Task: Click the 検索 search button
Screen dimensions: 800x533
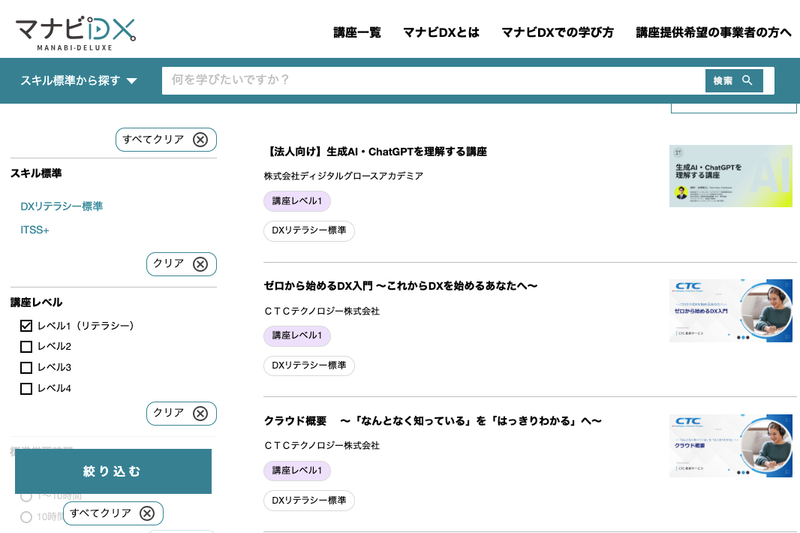Action: click(x=734, y=81)
